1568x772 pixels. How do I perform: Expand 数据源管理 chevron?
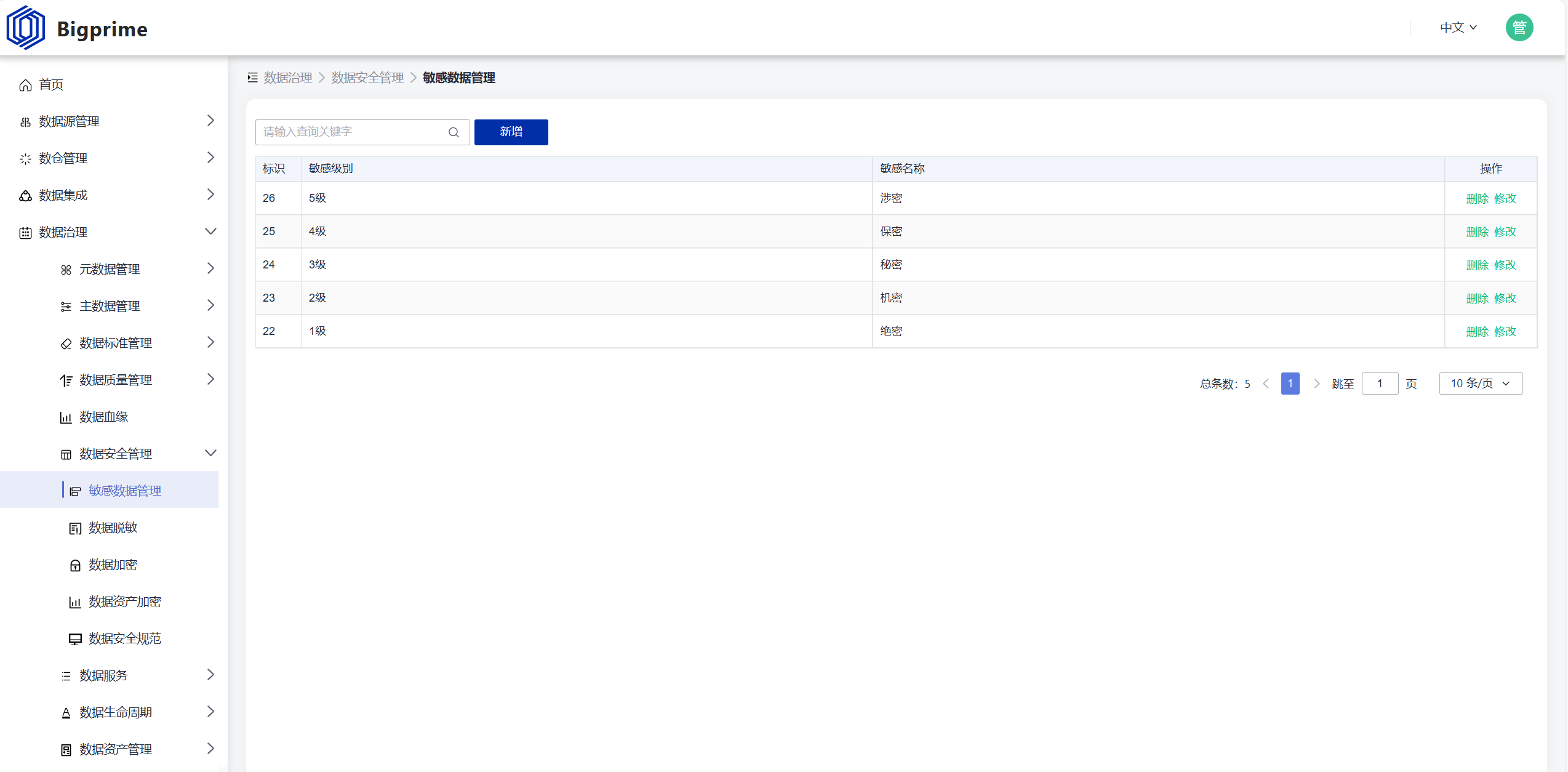point(210,121)
